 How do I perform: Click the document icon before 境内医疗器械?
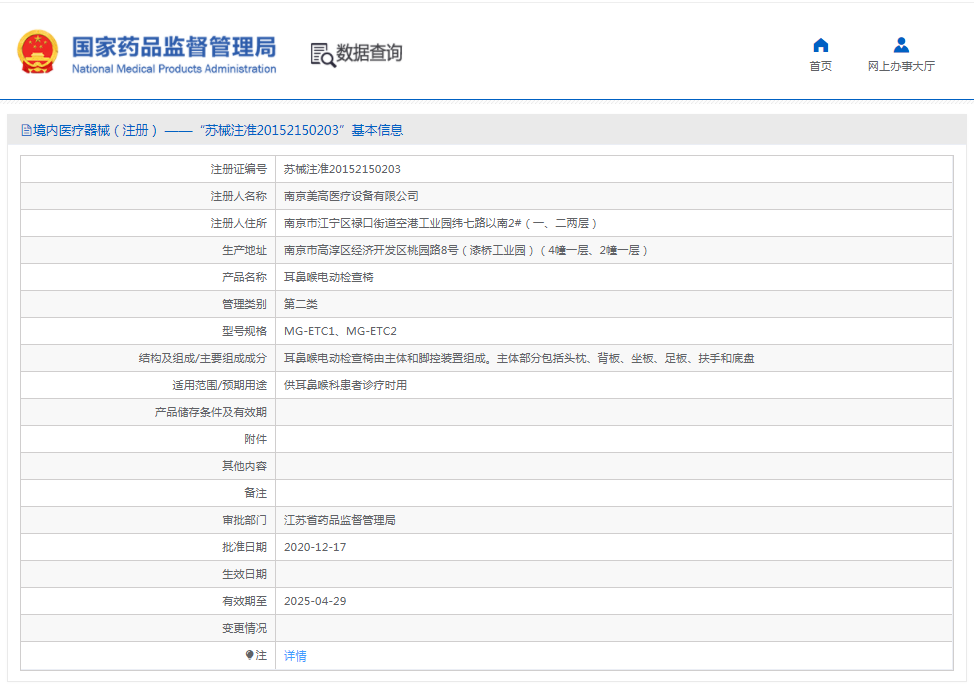click(x=26, y=130)
